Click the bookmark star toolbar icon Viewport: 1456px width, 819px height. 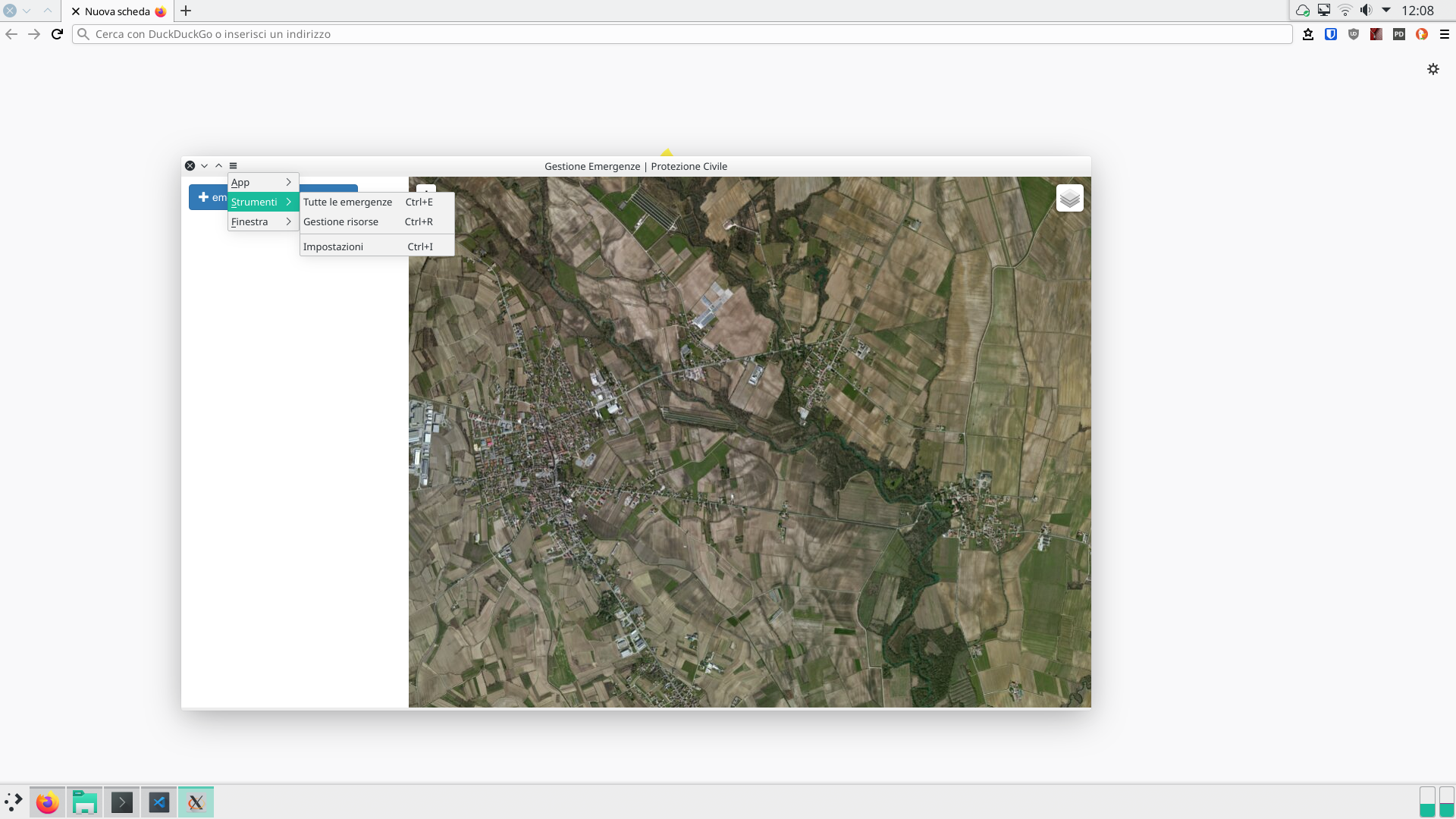point(1308,34)
